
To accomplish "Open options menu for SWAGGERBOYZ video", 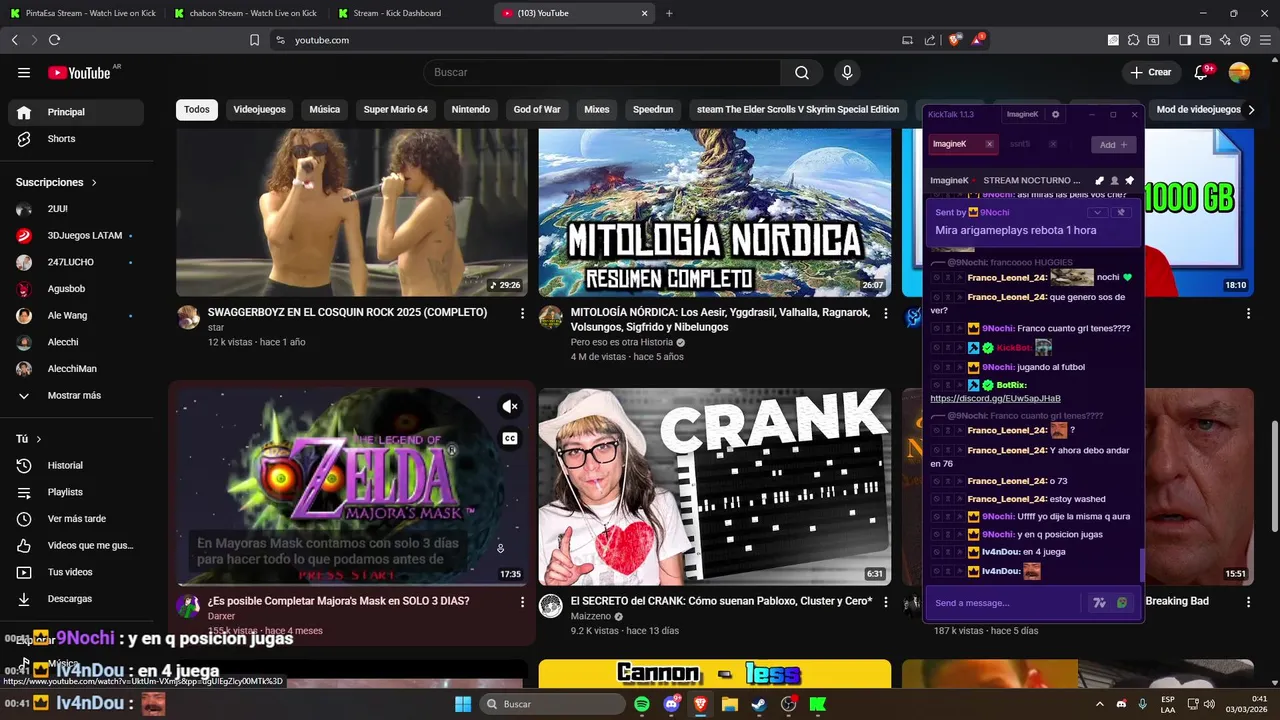I will (x=522, y=313).
